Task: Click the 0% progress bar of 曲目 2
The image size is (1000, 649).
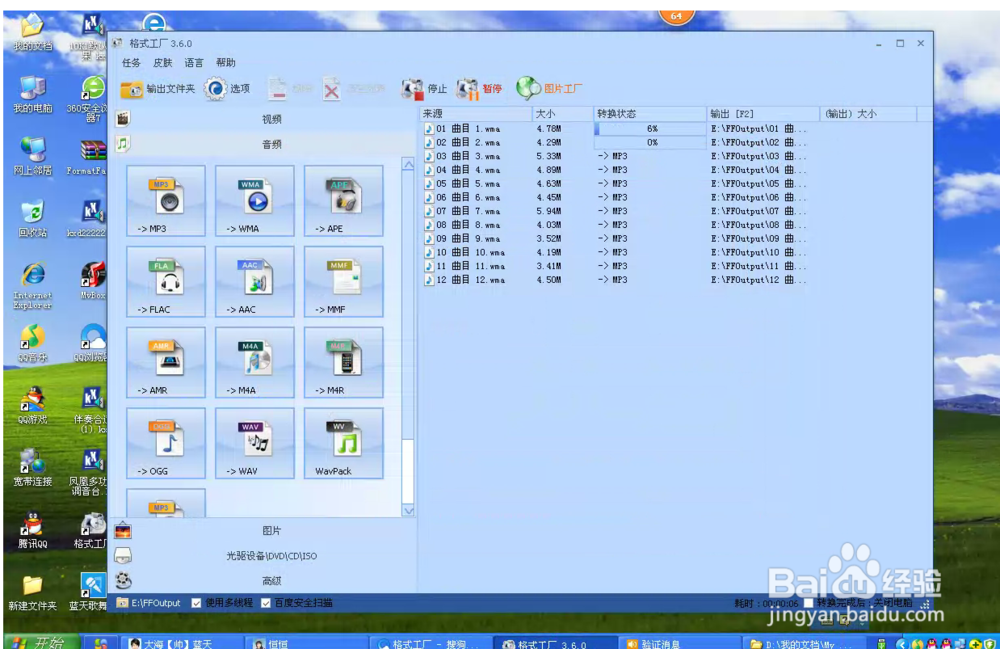Action: tap(650, 143)
